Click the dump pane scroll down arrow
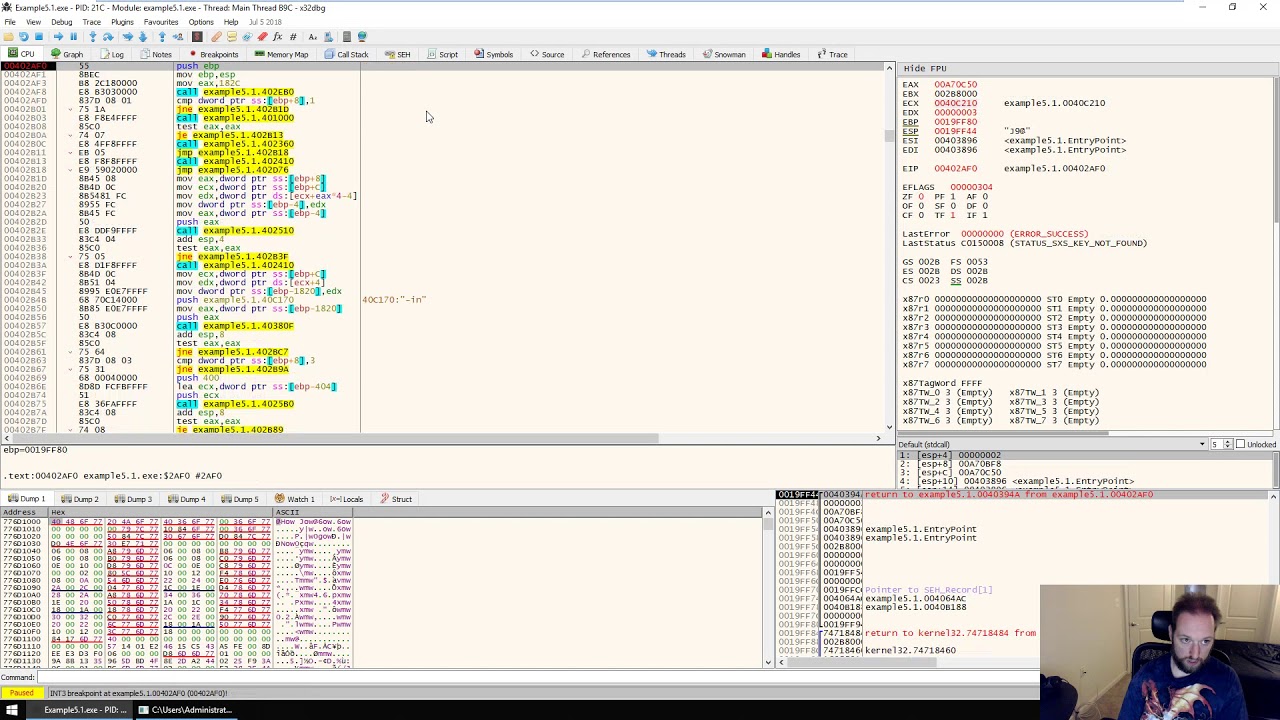The image size is (1280, 720). (x=768, y=661)
